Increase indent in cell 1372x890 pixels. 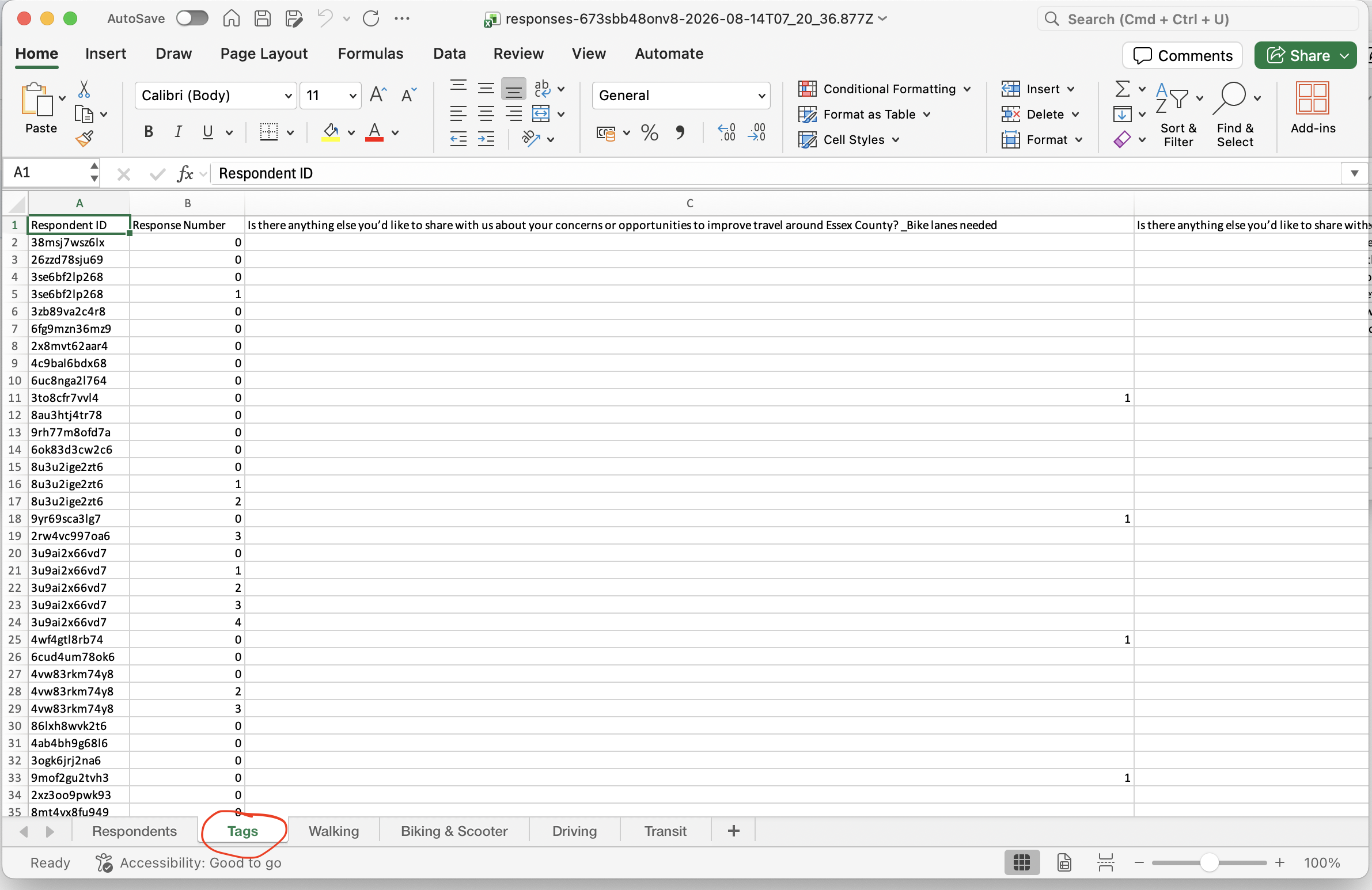tap(486, 139)
